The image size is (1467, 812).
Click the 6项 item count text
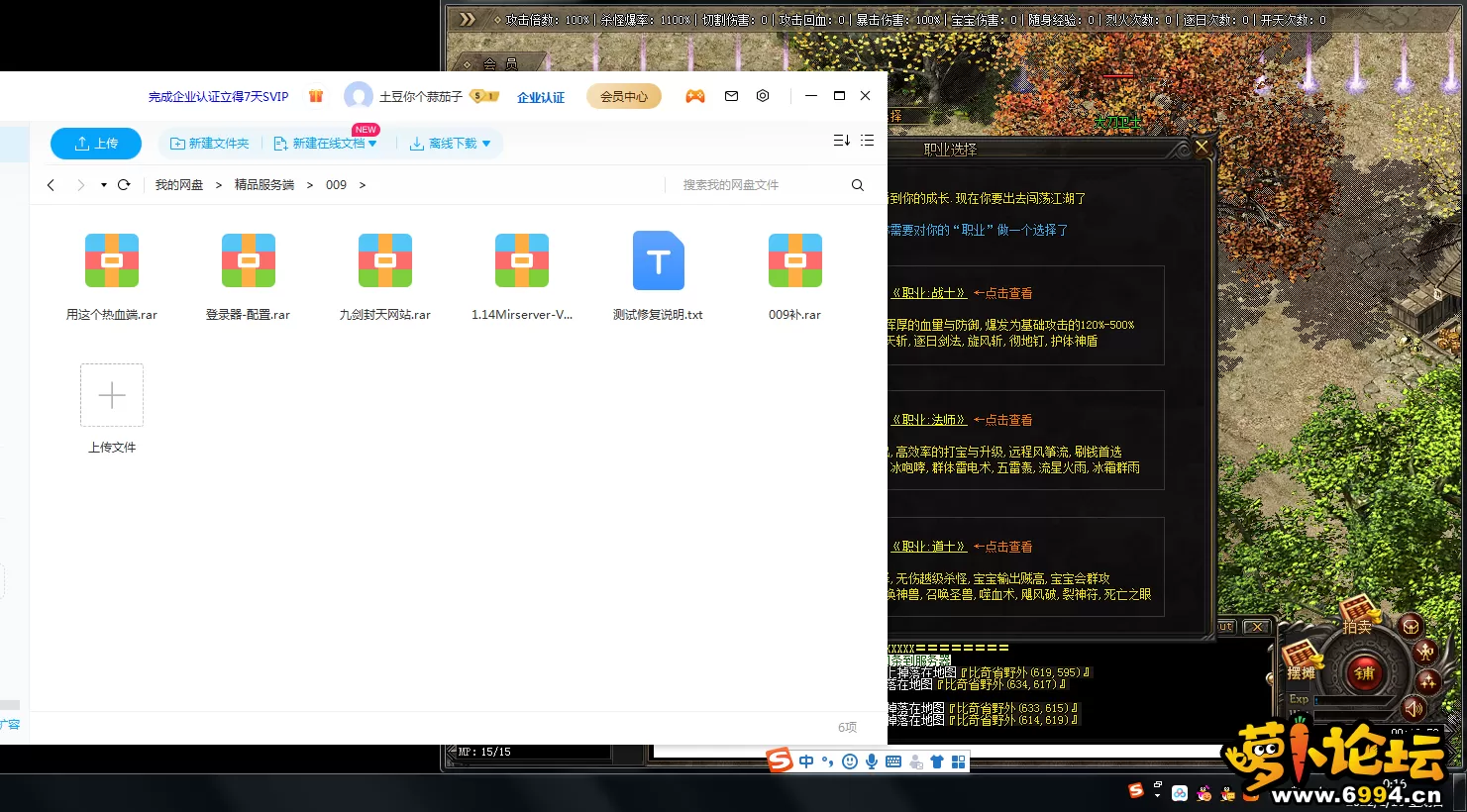point(847,727)
